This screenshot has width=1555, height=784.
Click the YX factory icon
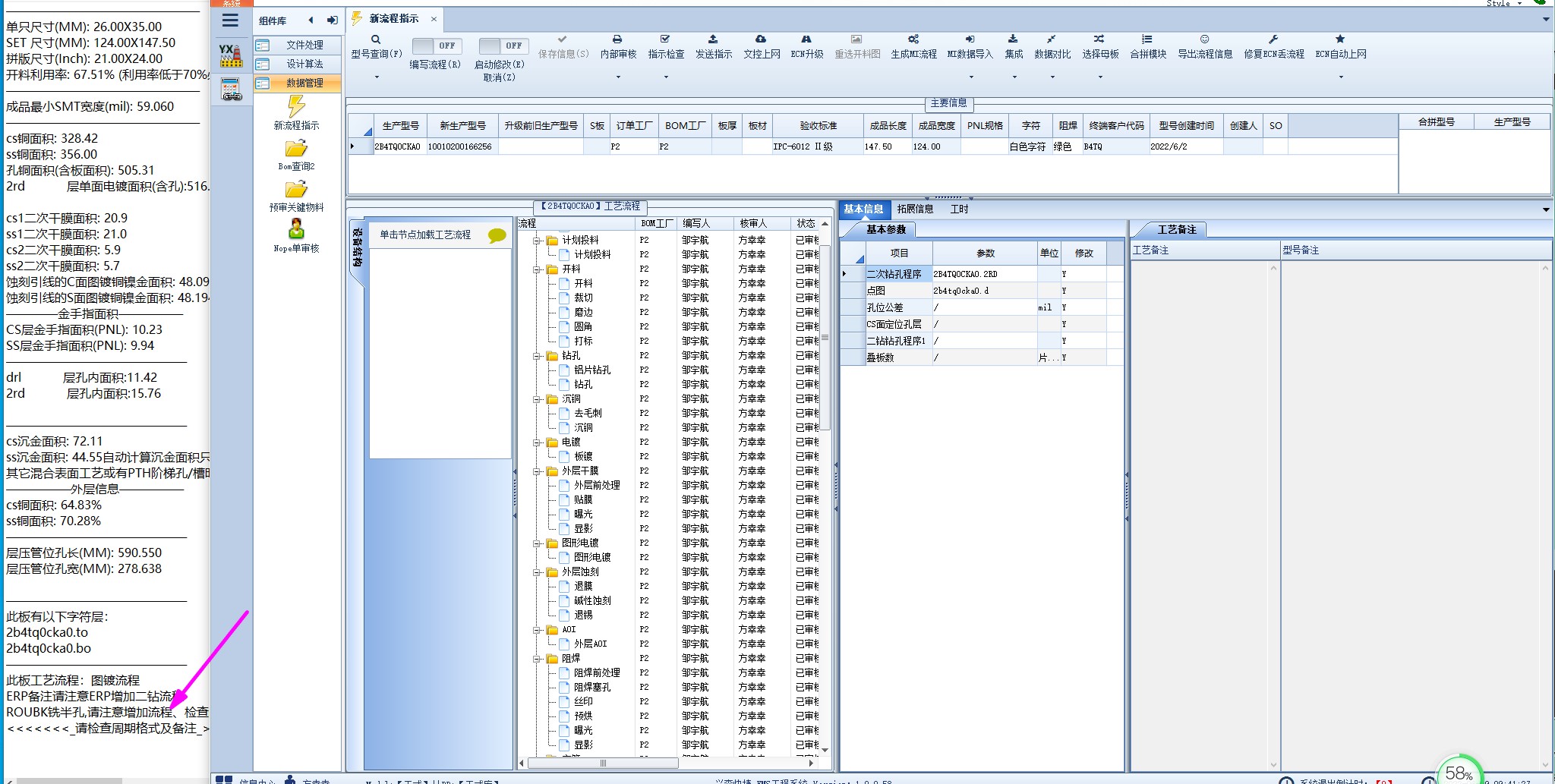[231, 55]
